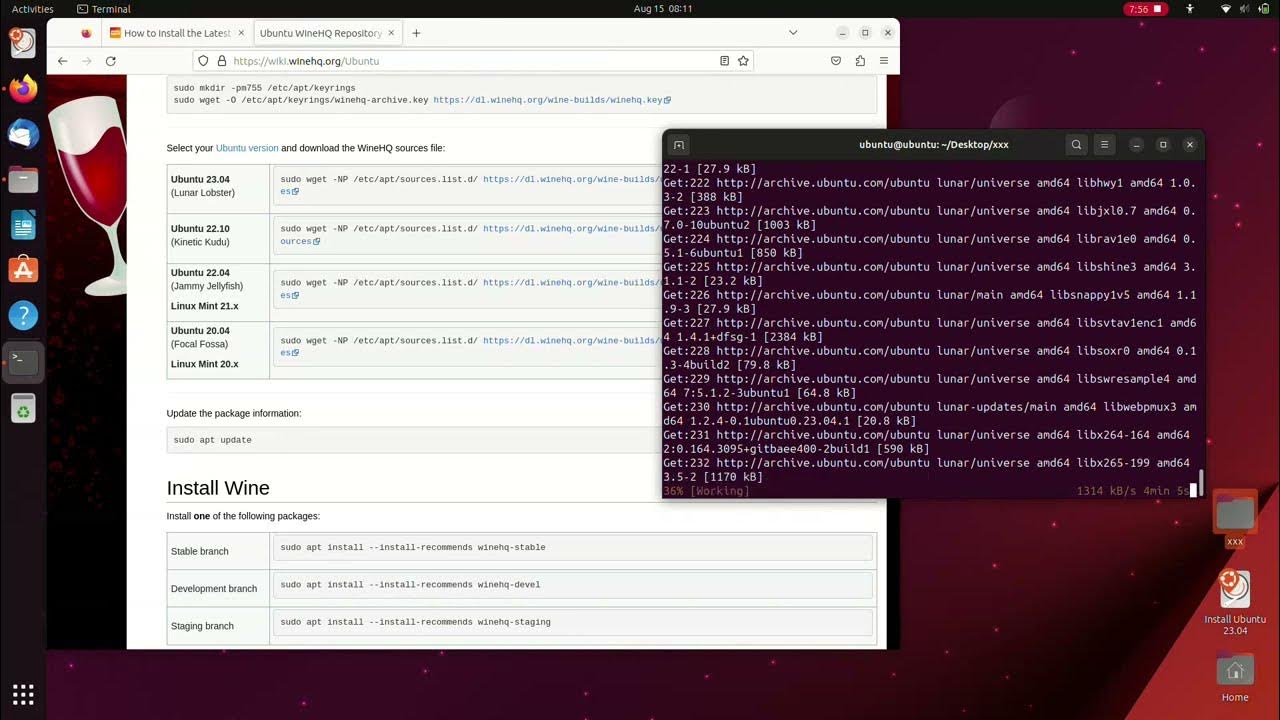The image size is (1280, 720).
Task: Open a new tab with plus button
Action: 416,33
